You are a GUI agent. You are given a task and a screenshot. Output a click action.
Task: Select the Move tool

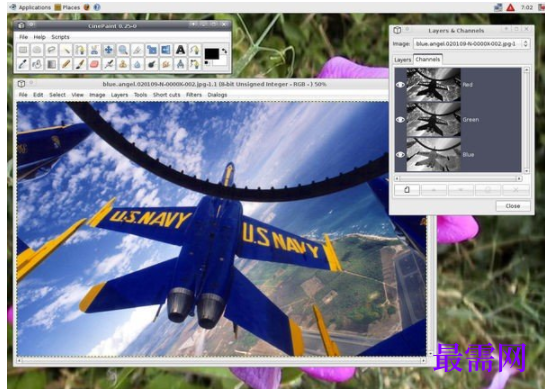click(108, 50)
